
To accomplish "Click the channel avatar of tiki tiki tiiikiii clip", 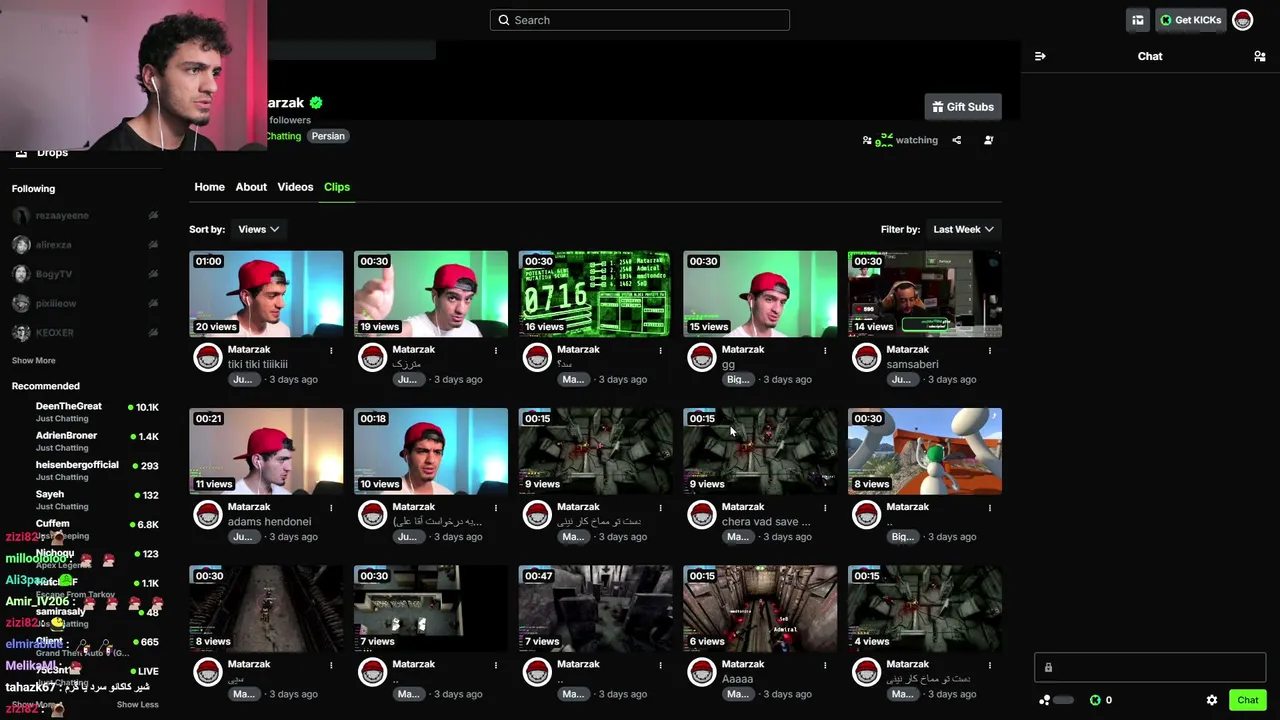I will [x=208, y=357].
